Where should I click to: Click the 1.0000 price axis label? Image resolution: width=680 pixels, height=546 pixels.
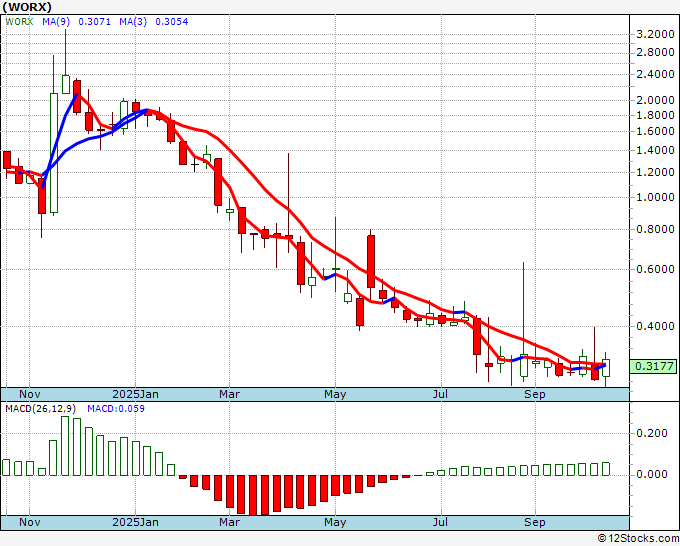point(655,197)
